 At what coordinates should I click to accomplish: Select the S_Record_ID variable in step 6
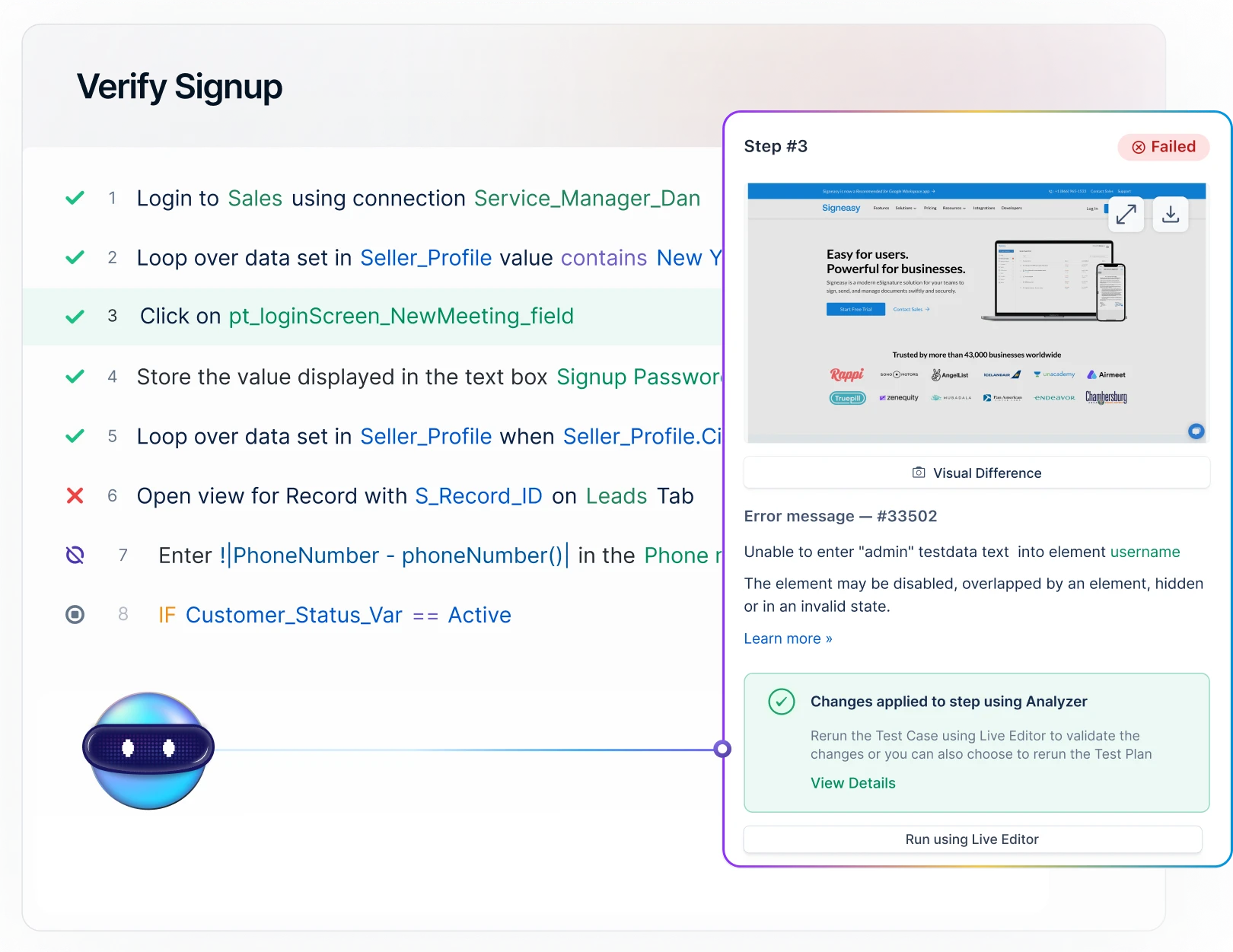point(478,496)
